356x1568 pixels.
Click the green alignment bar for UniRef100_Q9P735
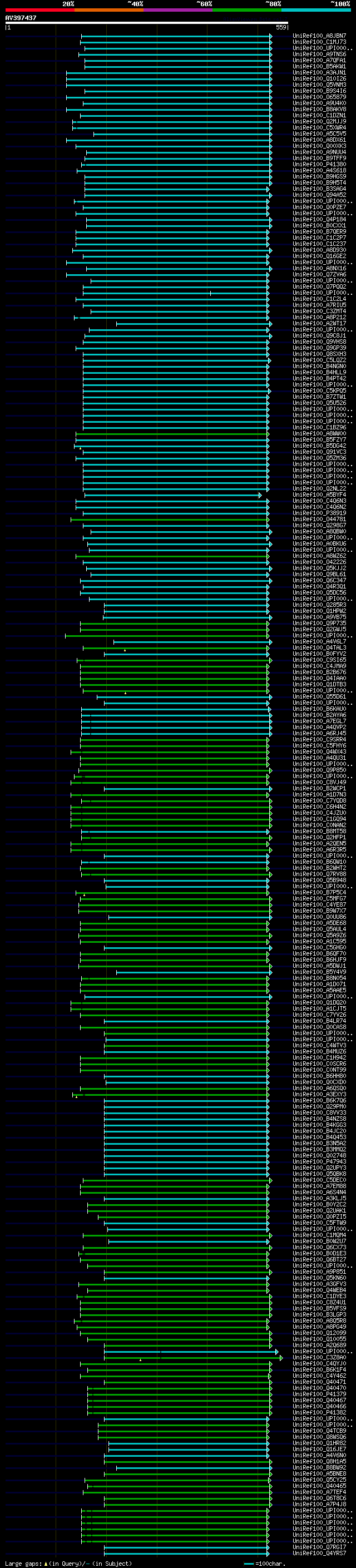pyautogui.click(x=175, y=623)
